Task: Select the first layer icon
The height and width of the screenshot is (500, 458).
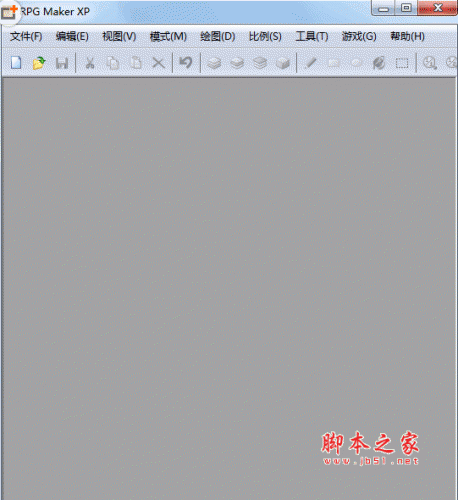Action: point(214,63)
